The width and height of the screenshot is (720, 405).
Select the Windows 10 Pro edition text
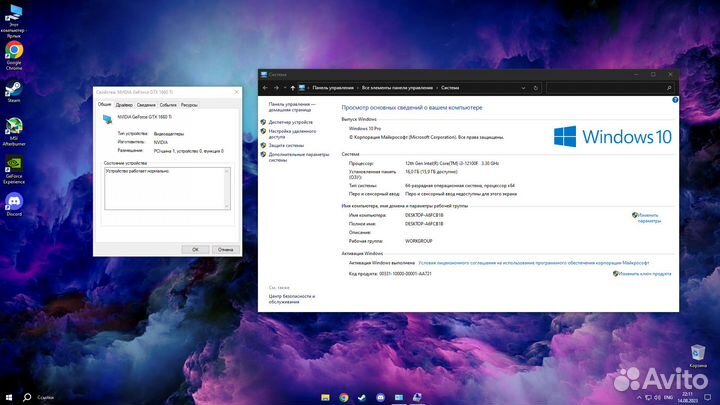365,129
